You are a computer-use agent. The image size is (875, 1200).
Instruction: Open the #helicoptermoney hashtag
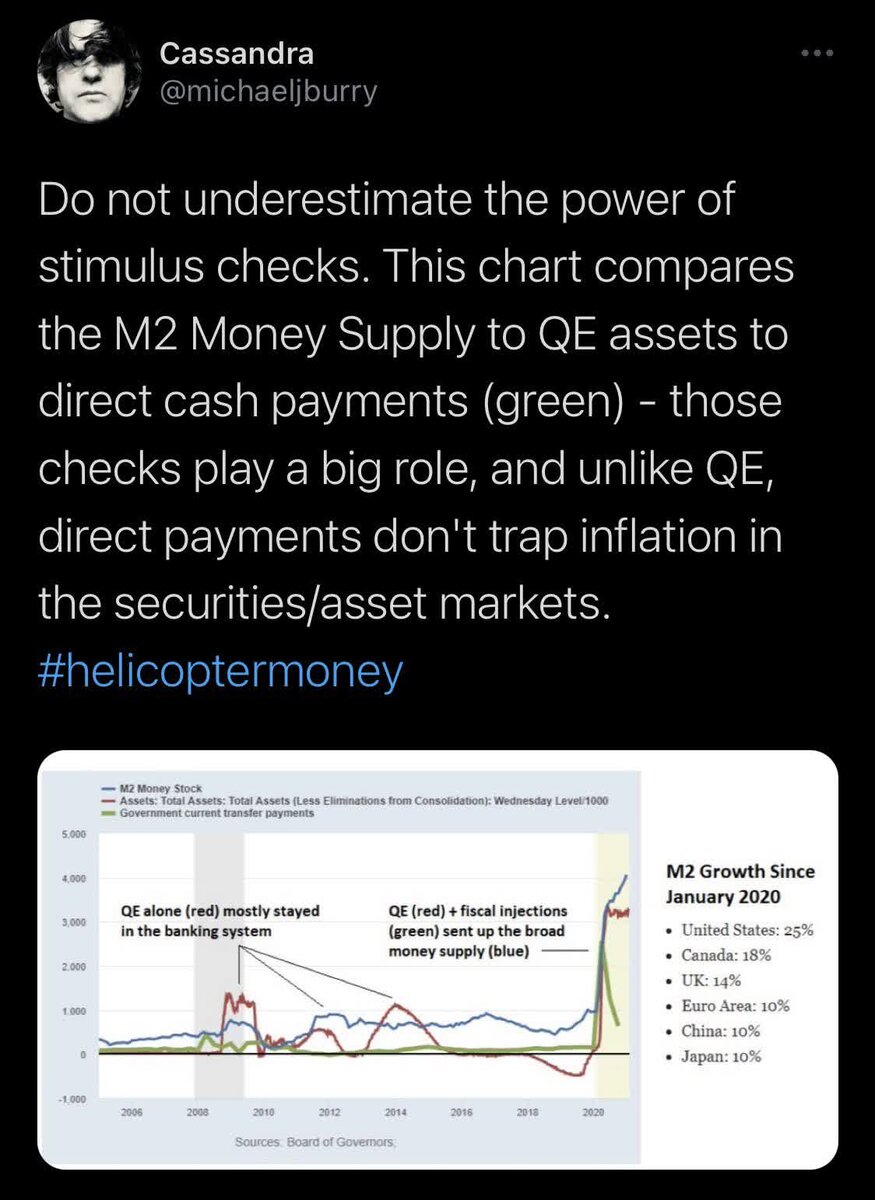click(220, 671)
